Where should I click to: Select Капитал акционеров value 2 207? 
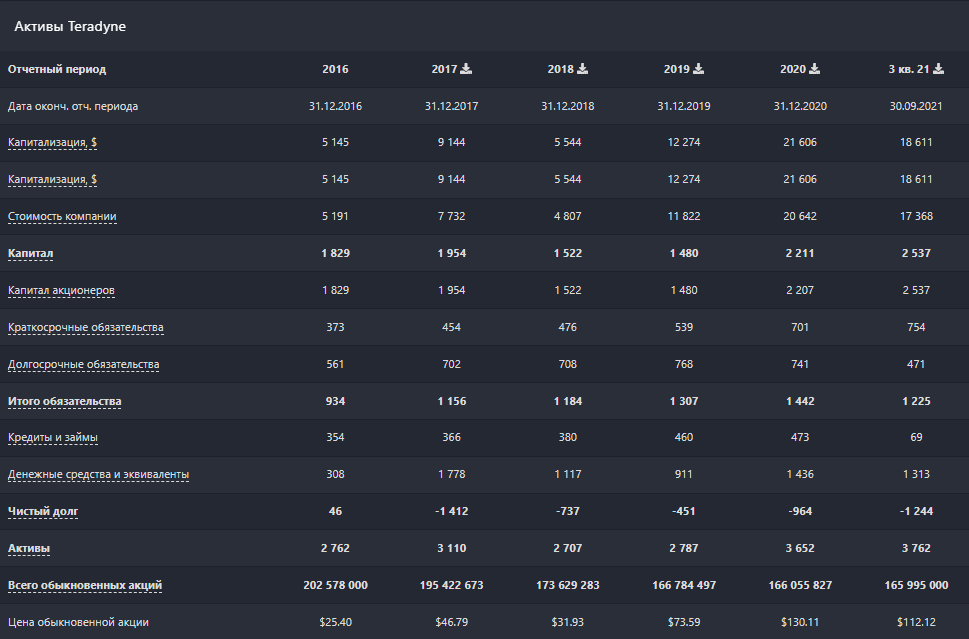pos(800,290)
